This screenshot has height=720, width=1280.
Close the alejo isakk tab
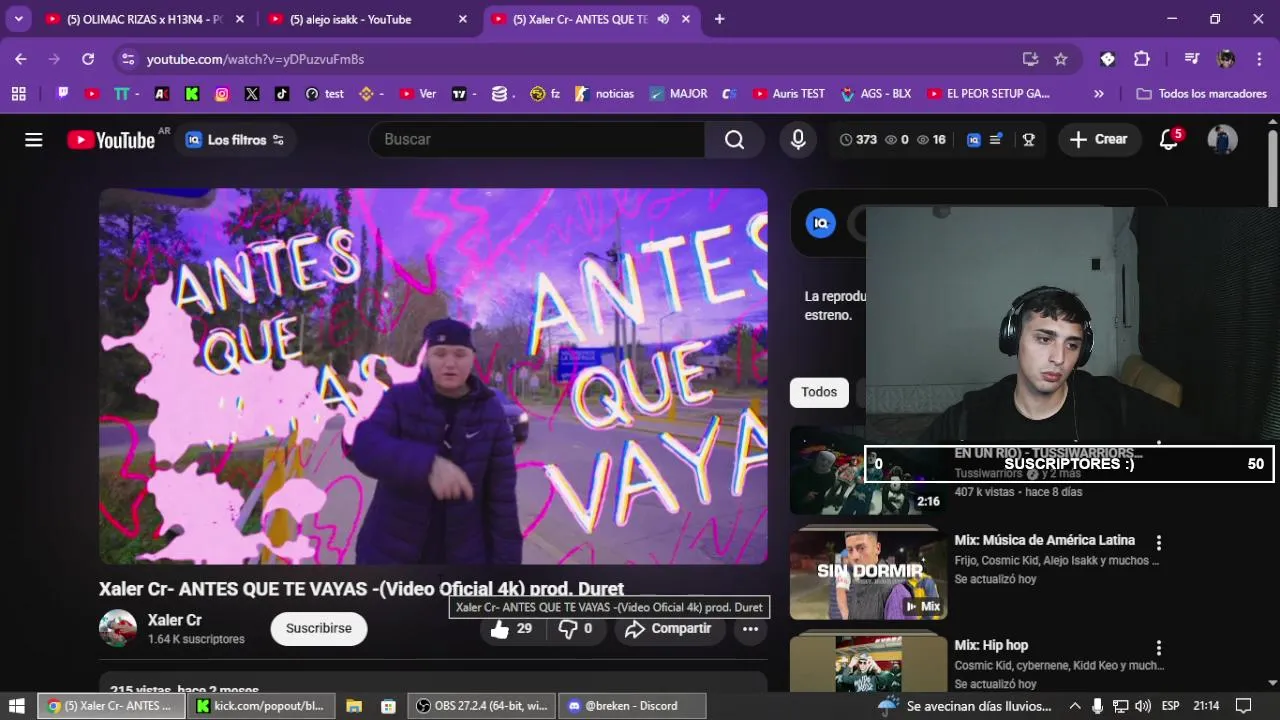click(462, 19)
